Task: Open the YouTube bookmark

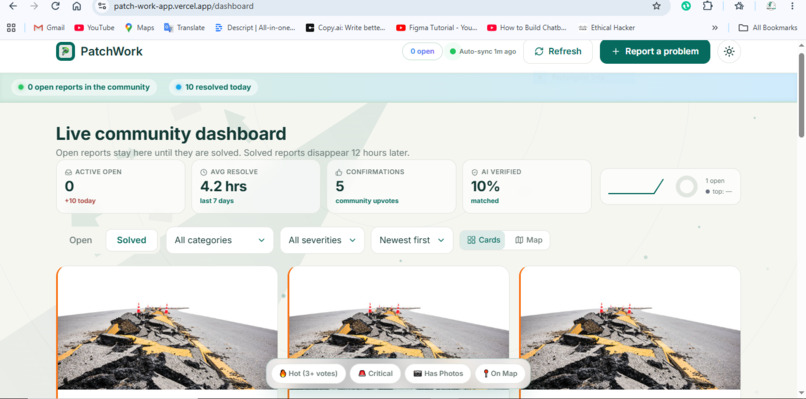Action: (95, 28)
